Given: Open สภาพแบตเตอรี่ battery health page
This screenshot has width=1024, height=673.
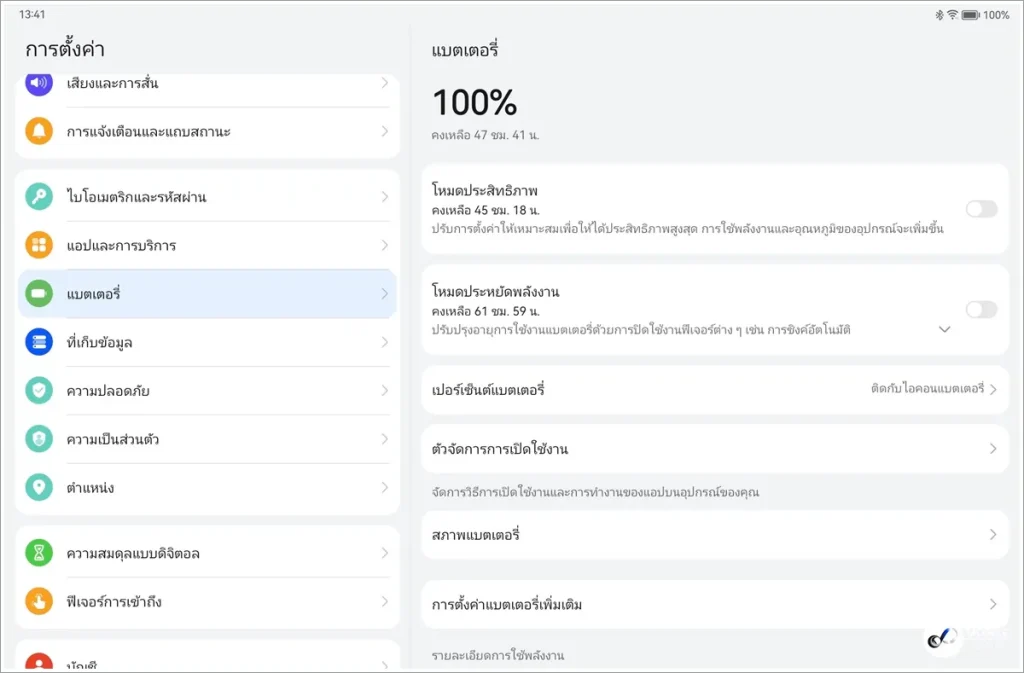Looking at the screenshot, I should point(714,535).
